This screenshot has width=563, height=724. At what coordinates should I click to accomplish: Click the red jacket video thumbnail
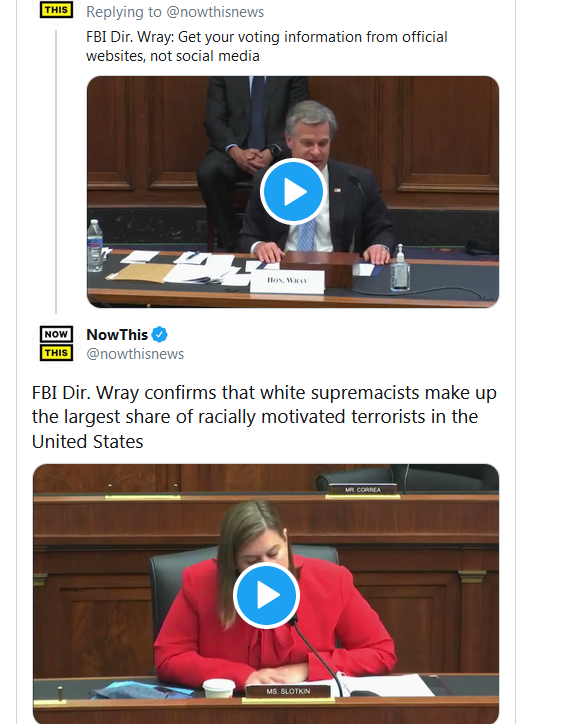pos(266,594)
